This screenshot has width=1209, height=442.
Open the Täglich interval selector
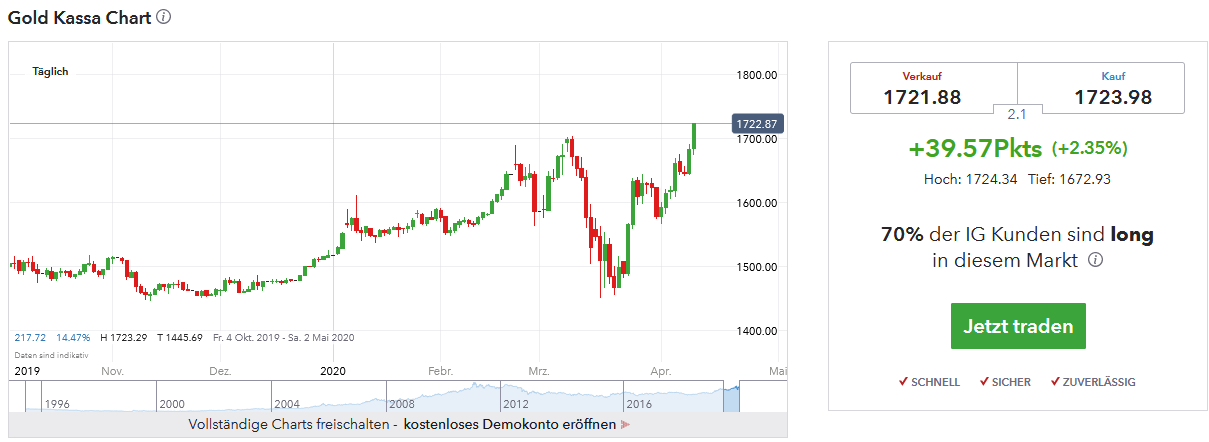point(50,72)
